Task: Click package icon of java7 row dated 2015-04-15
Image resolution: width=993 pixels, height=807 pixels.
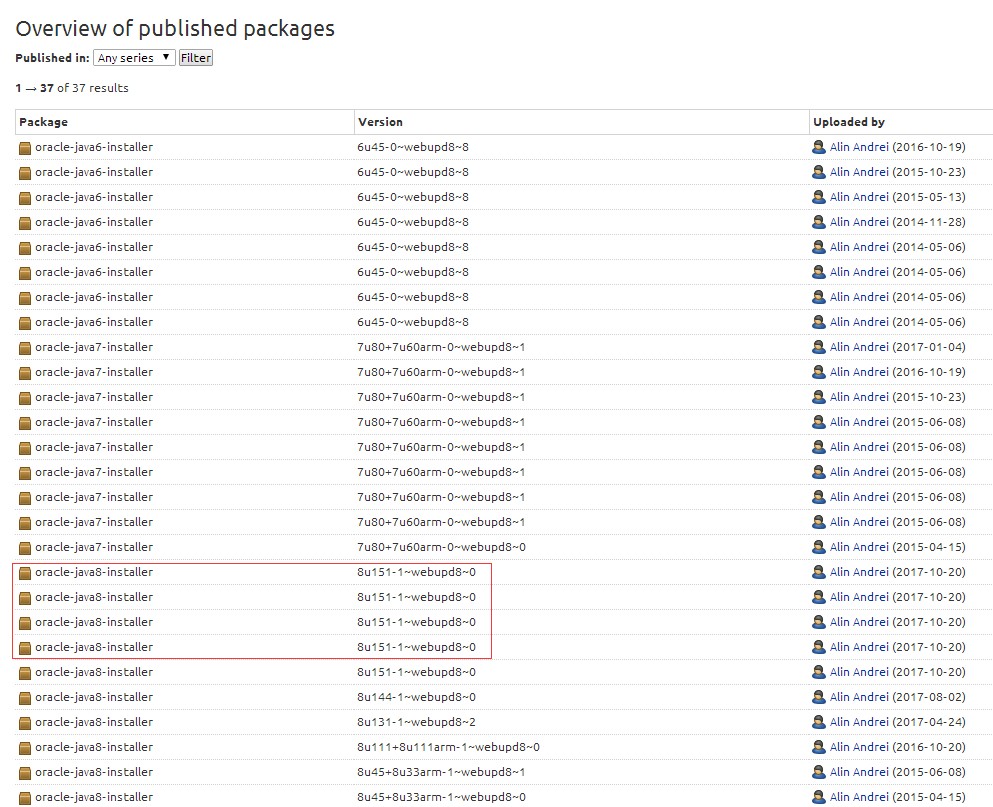Action: point(25,549)
